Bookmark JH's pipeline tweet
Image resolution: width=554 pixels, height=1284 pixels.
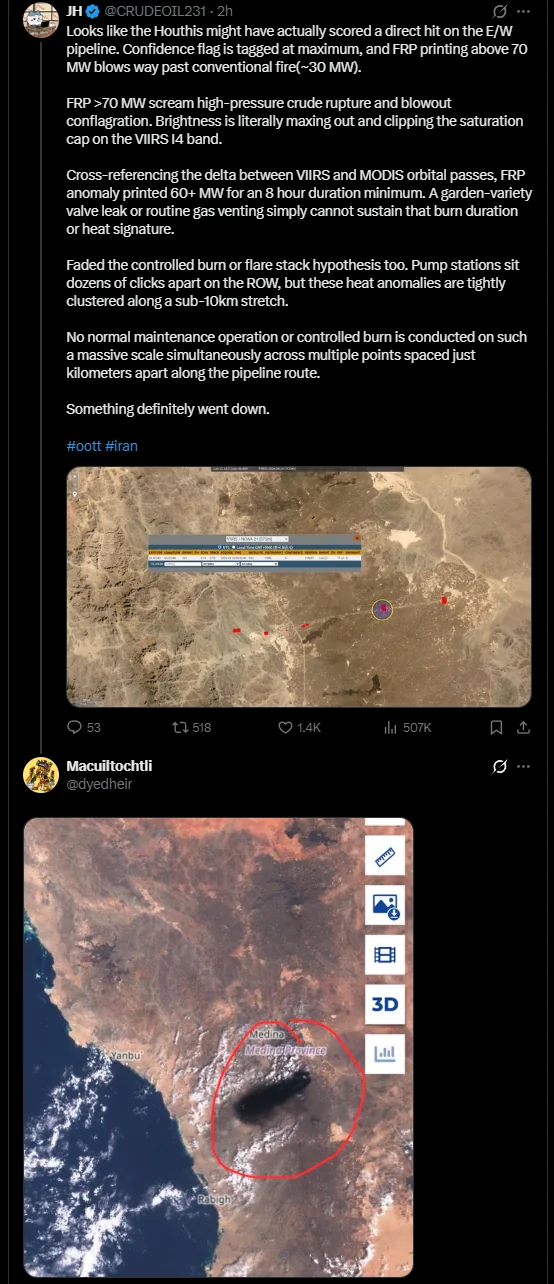point(497,728)
